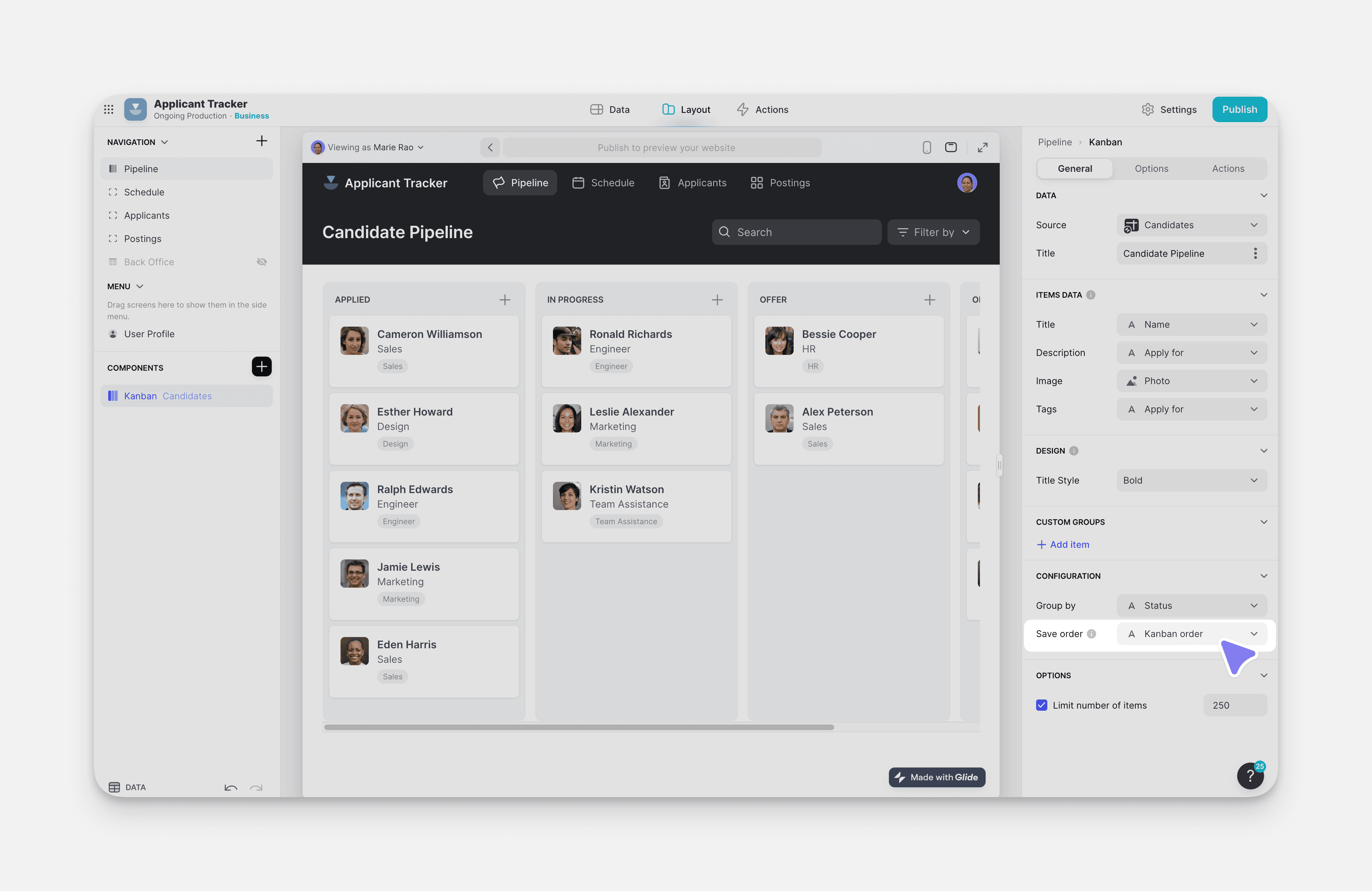
Task: Add a new navigation screen with plus
Action: point(262,141)
